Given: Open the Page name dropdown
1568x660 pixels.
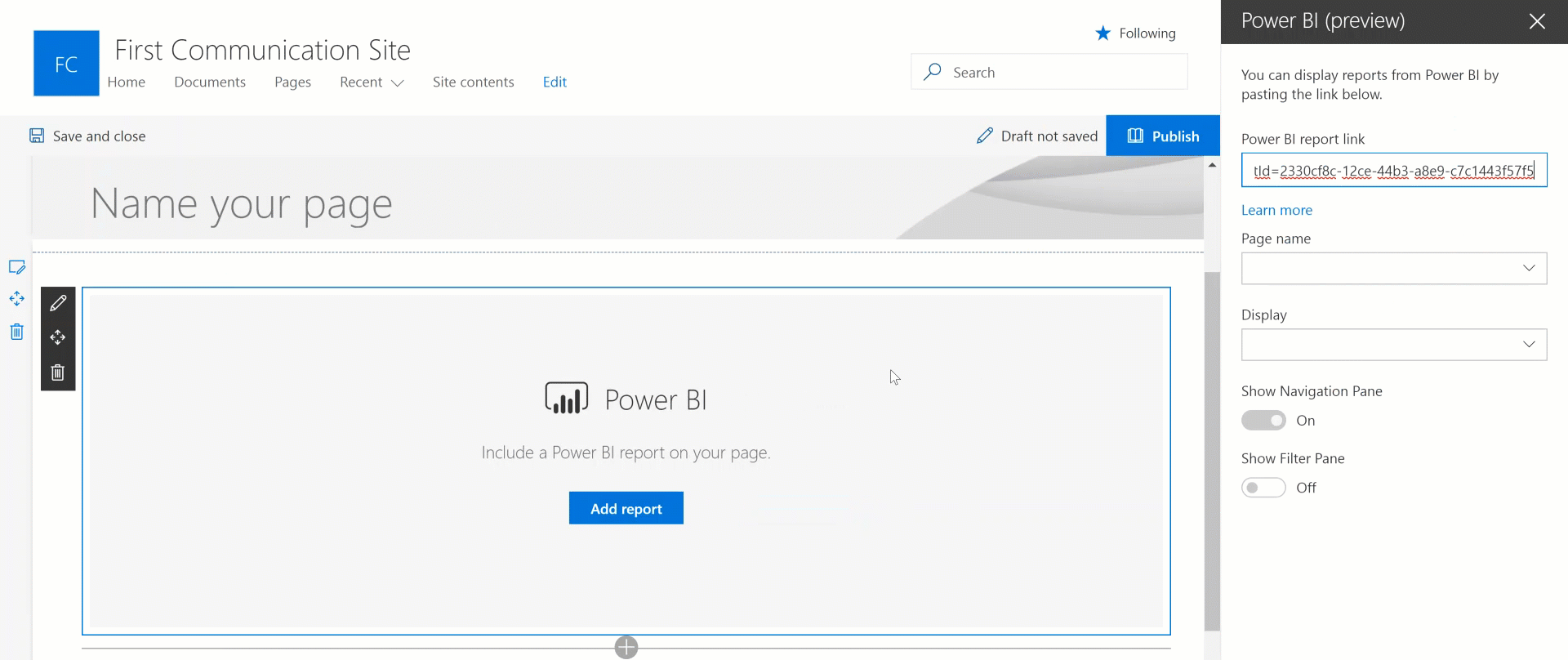Looking at the screenshot, I should coord(1394,268).
